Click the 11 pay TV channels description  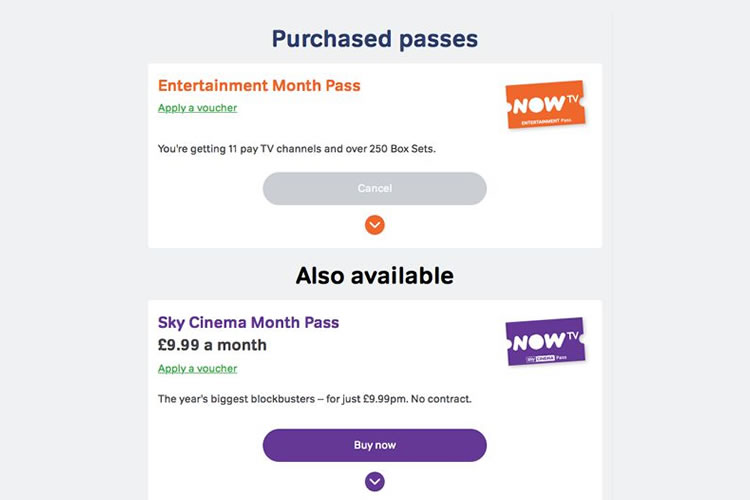click(296, 148)
